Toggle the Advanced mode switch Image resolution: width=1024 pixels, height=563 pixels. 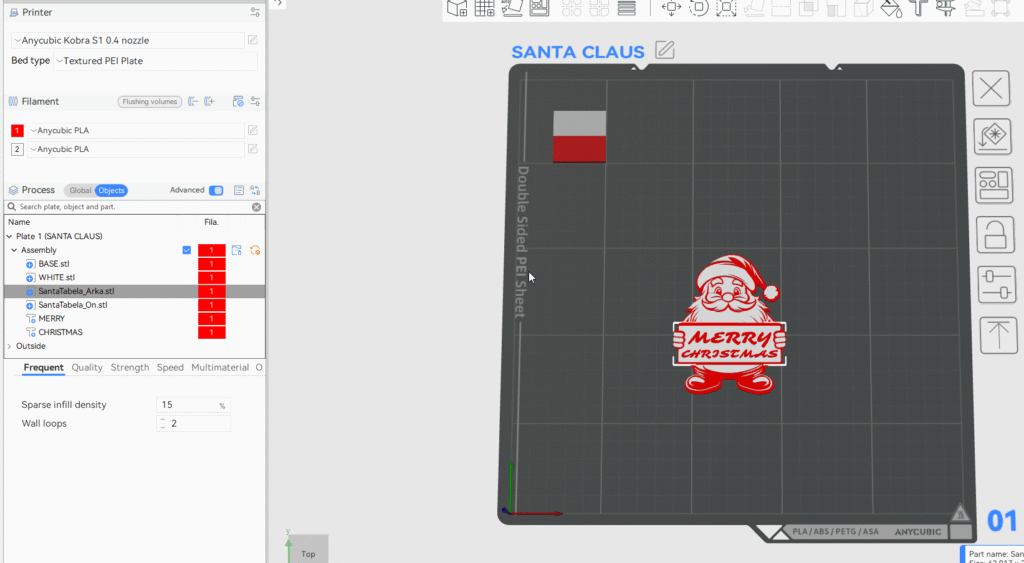coord(215,190)
